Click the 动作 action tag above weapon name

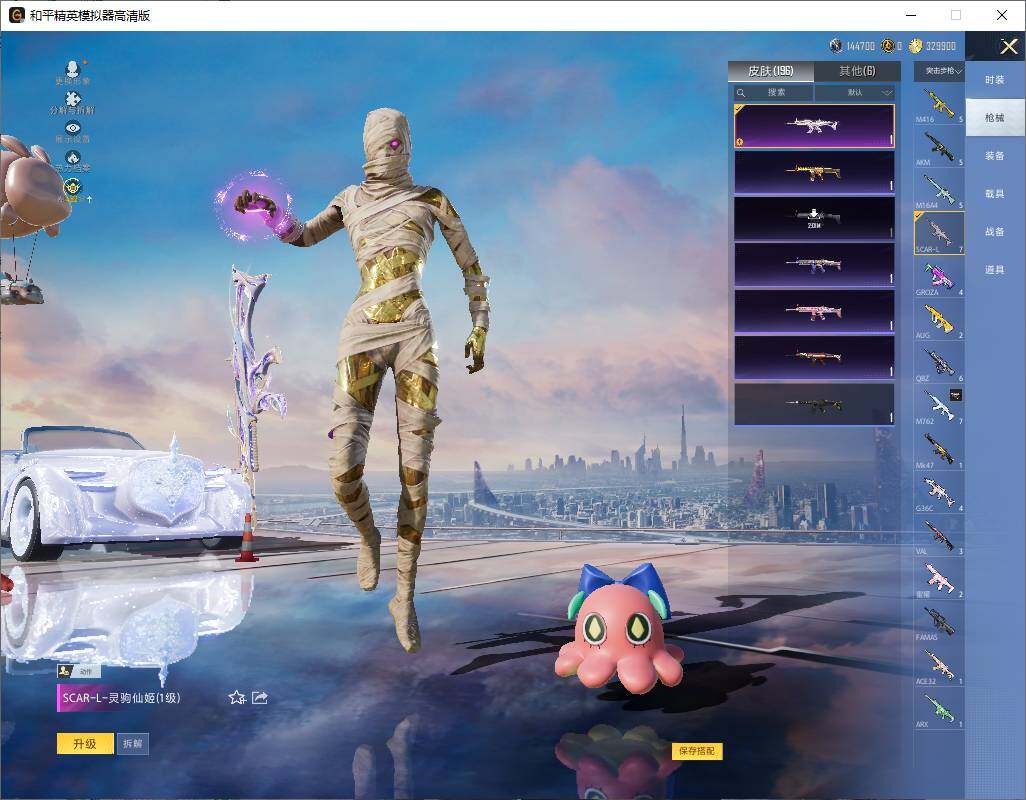(x=79, y=671)
